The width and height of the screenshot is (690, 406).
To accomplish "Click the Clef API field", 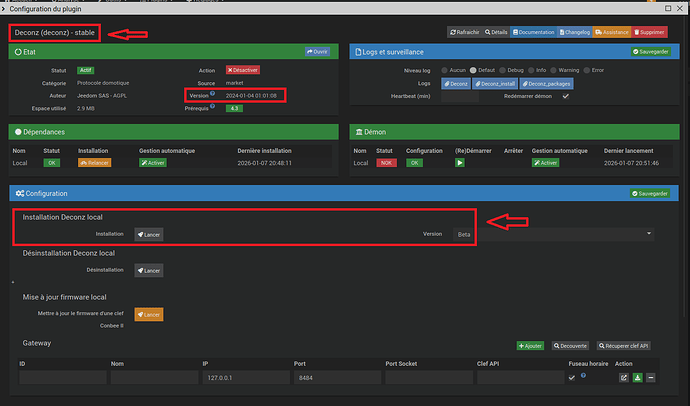I will pyautogui.click(x=521, y=377).
